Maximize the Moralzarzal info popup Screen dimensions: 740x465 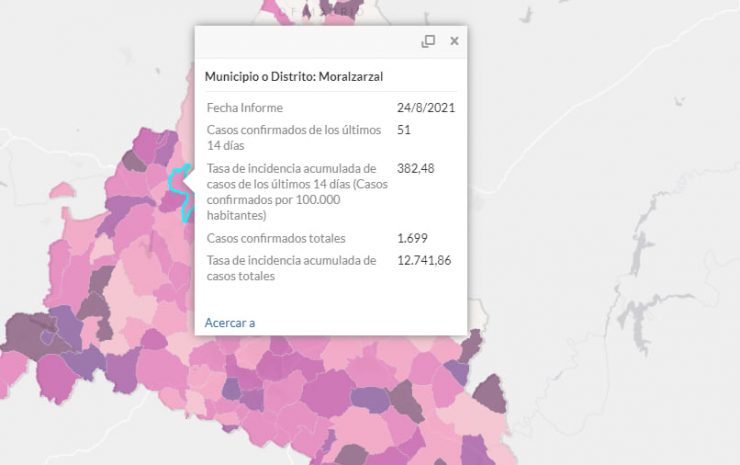428,41
